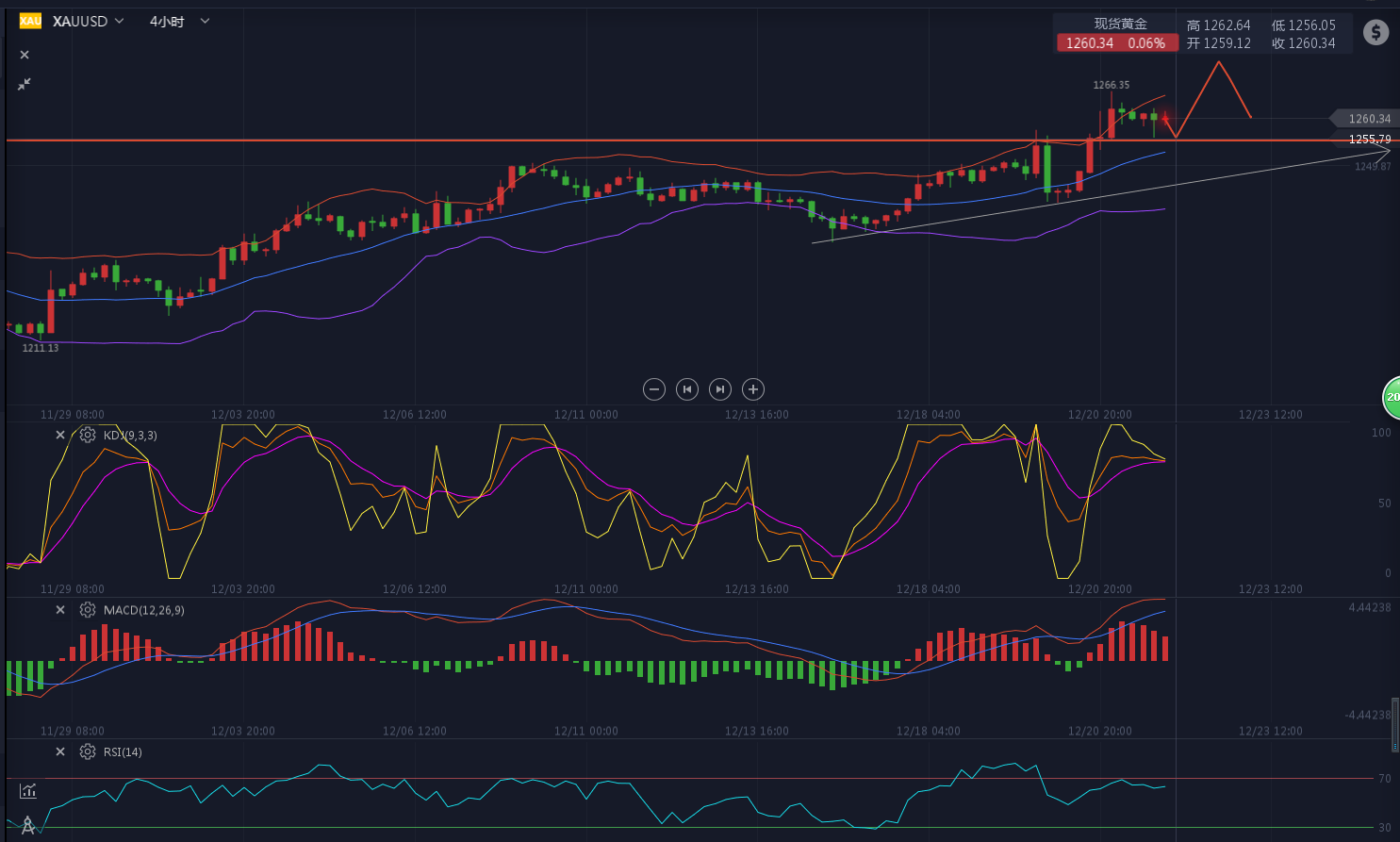Viewport: 1400px width, 842px height.
Task: Click the 12/11 00:00 main chart time label
Action: 586,415
